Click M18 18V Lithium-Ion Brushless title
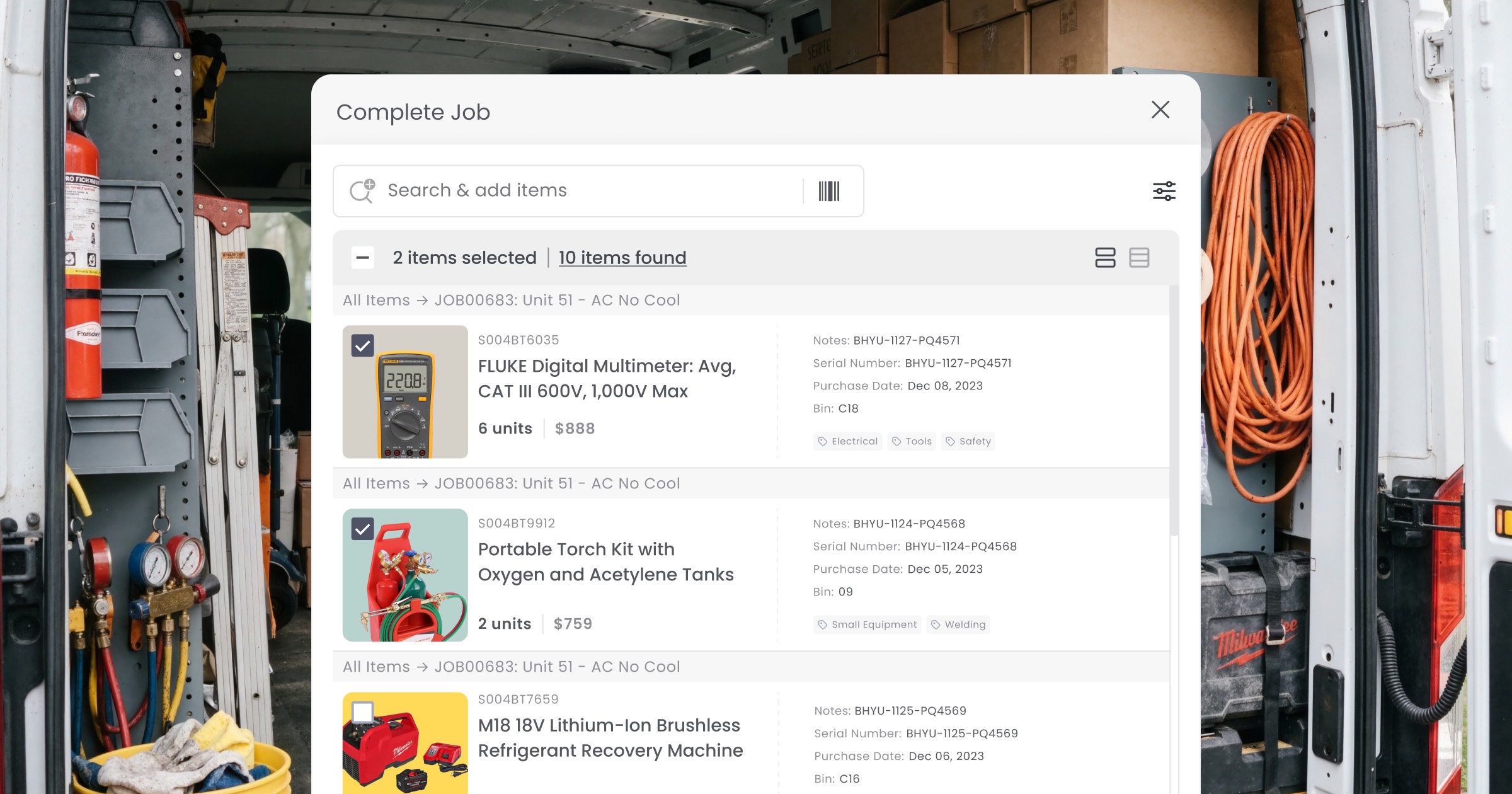 (610, 738)
